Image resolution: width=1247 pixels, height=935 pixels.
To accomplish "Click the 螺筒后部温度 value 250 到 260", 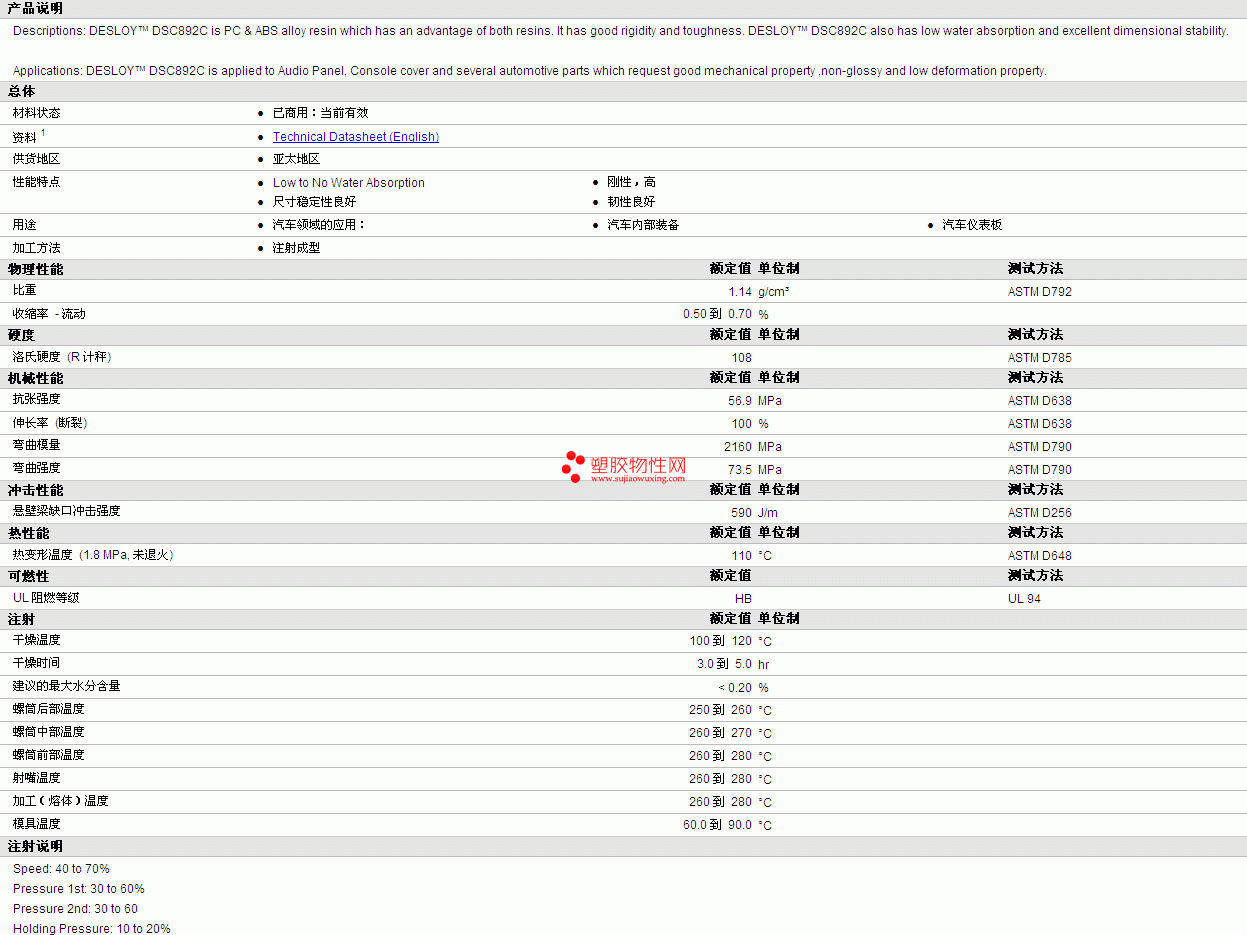I will click(720, 710).
